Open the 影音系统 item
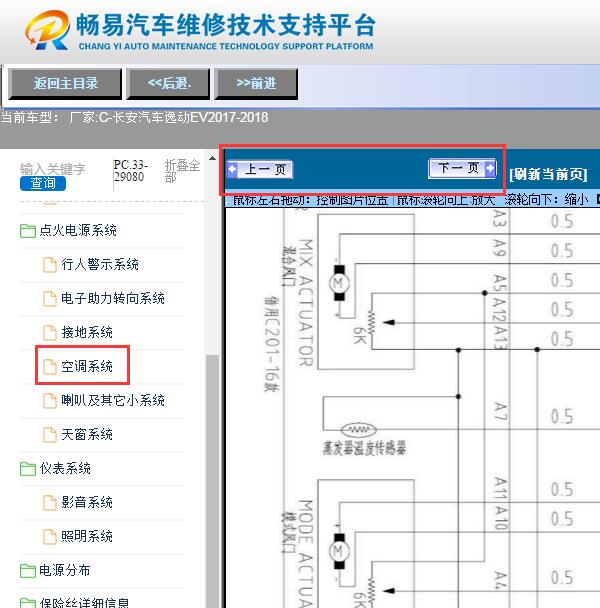This screenshot has height=608, width=600. [87, 502]
